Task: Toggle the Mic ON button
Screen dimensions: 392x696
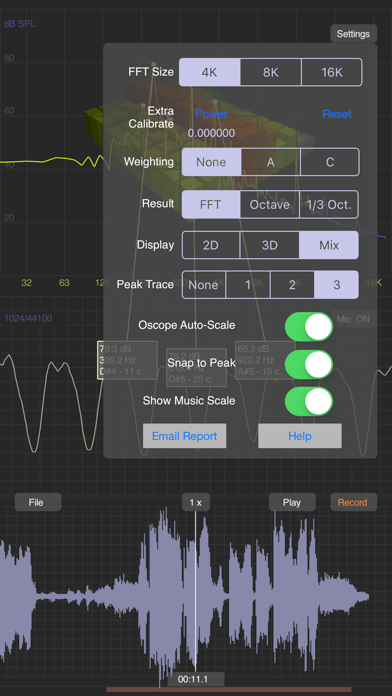Action: click(x=354, y=319)
